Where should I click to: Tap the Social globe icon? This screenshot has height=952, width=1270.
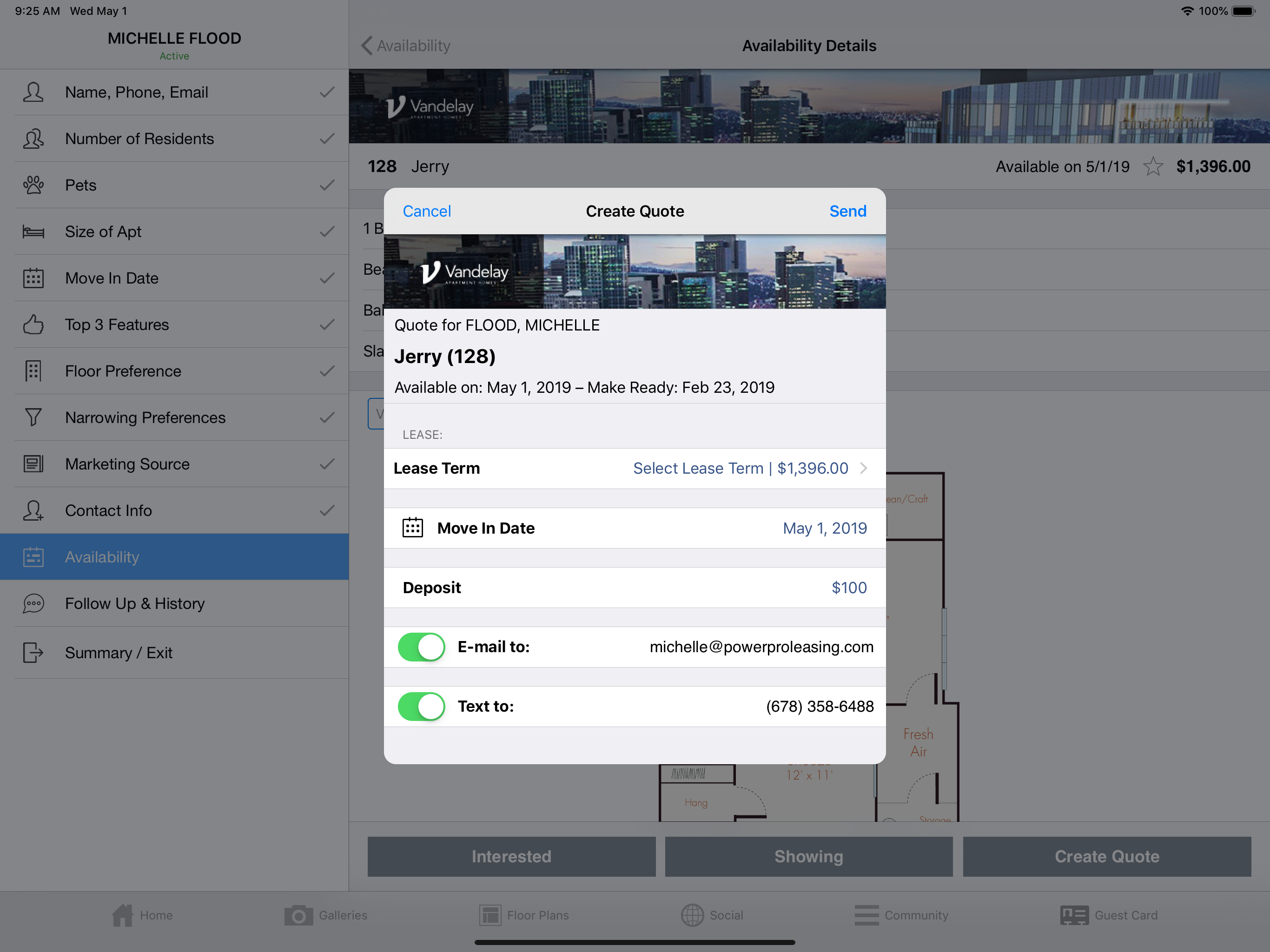[693, 915]
